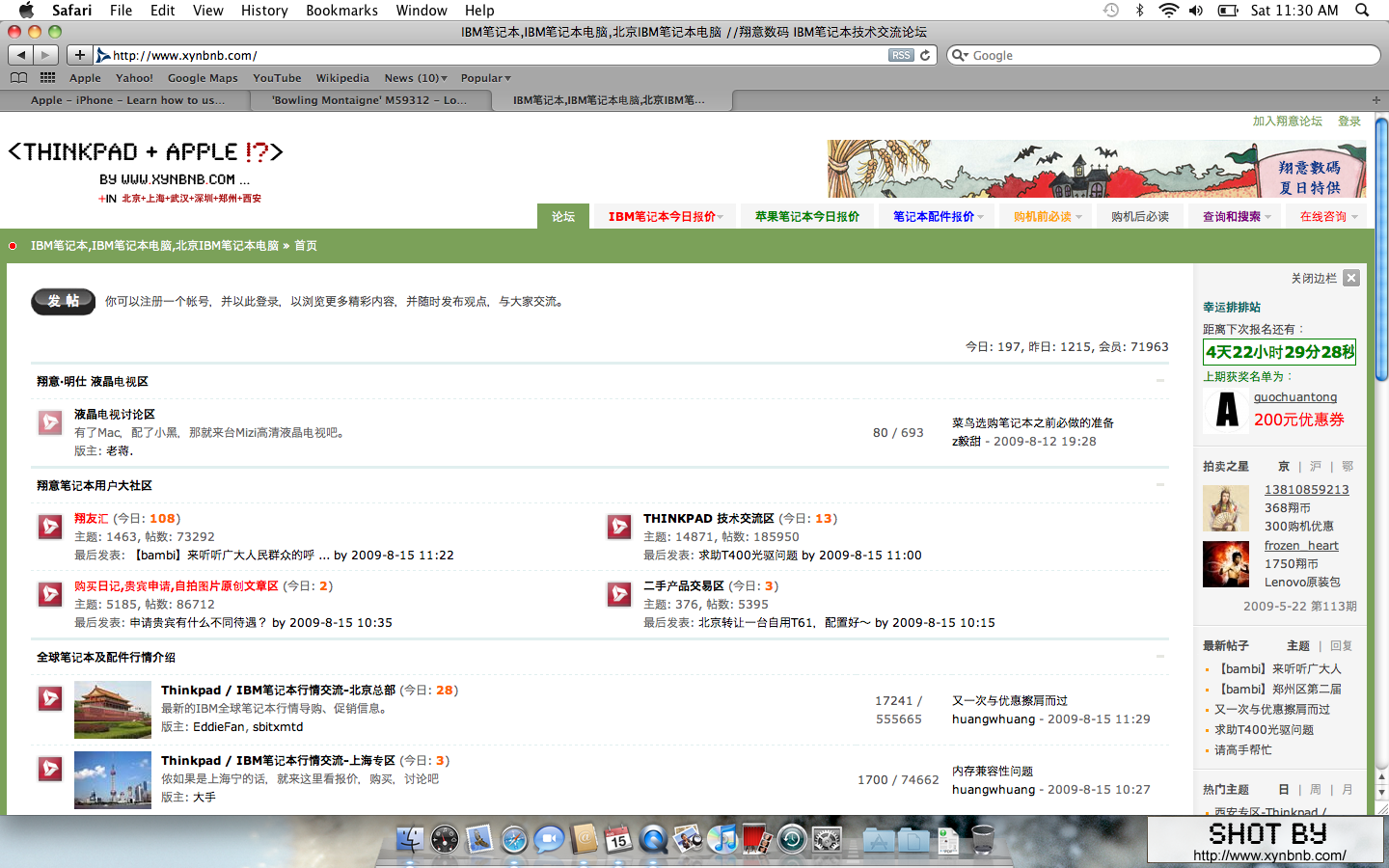Collapse 全球笔记本及配件行情介绍 section
The image size is (1389, 868).
[1160, 657]
